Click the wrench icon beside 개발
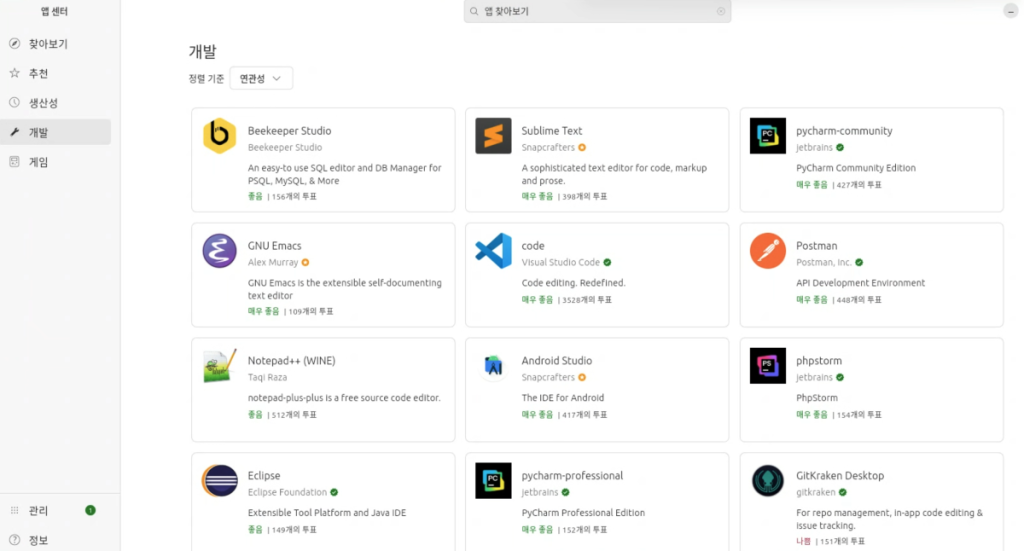The width and height of the screenshot is (1024, 551). pyautogui.click(x=14, y=132)
